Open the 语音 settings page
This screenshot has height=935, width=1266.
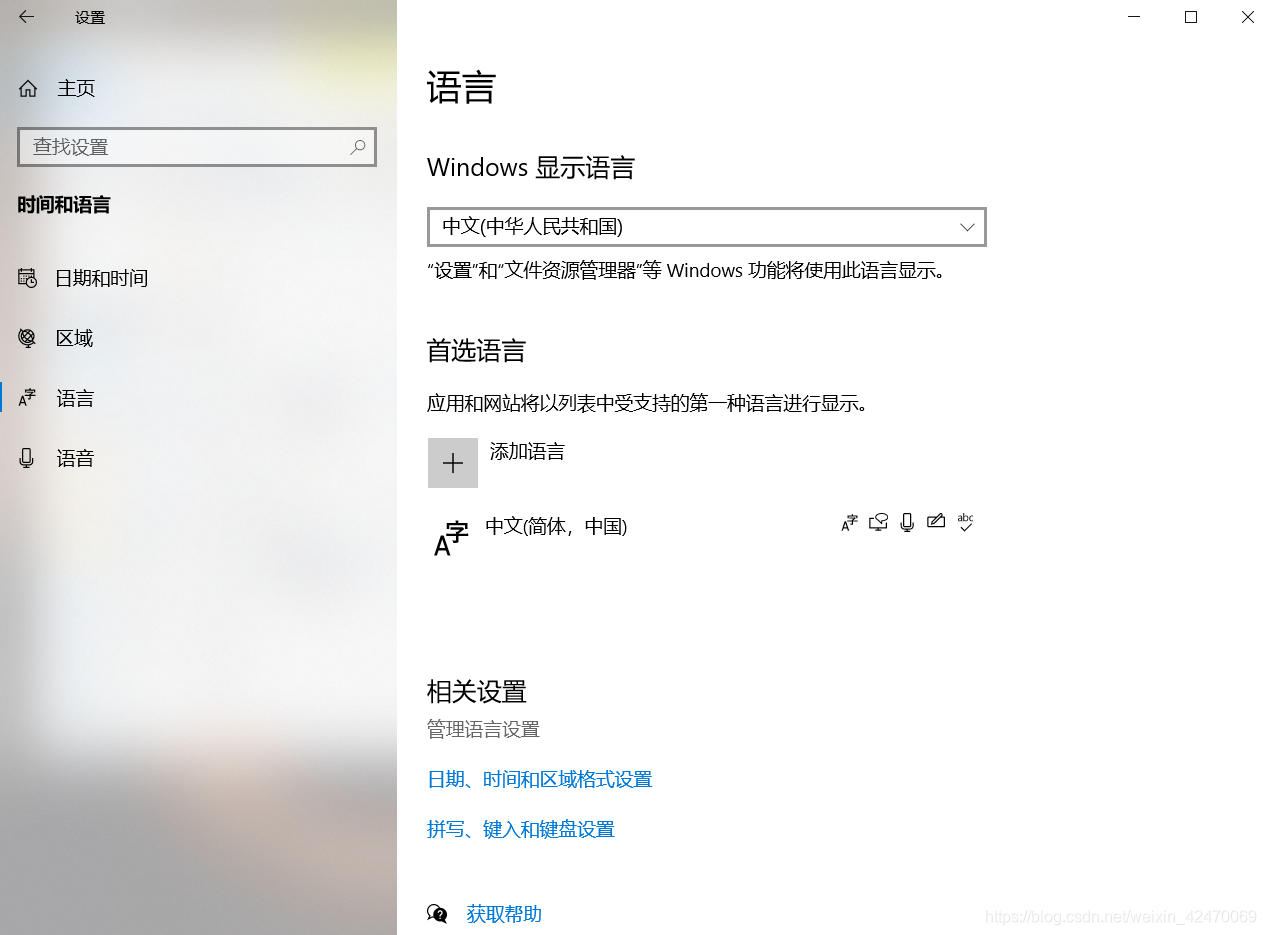[x=198, y=458]
